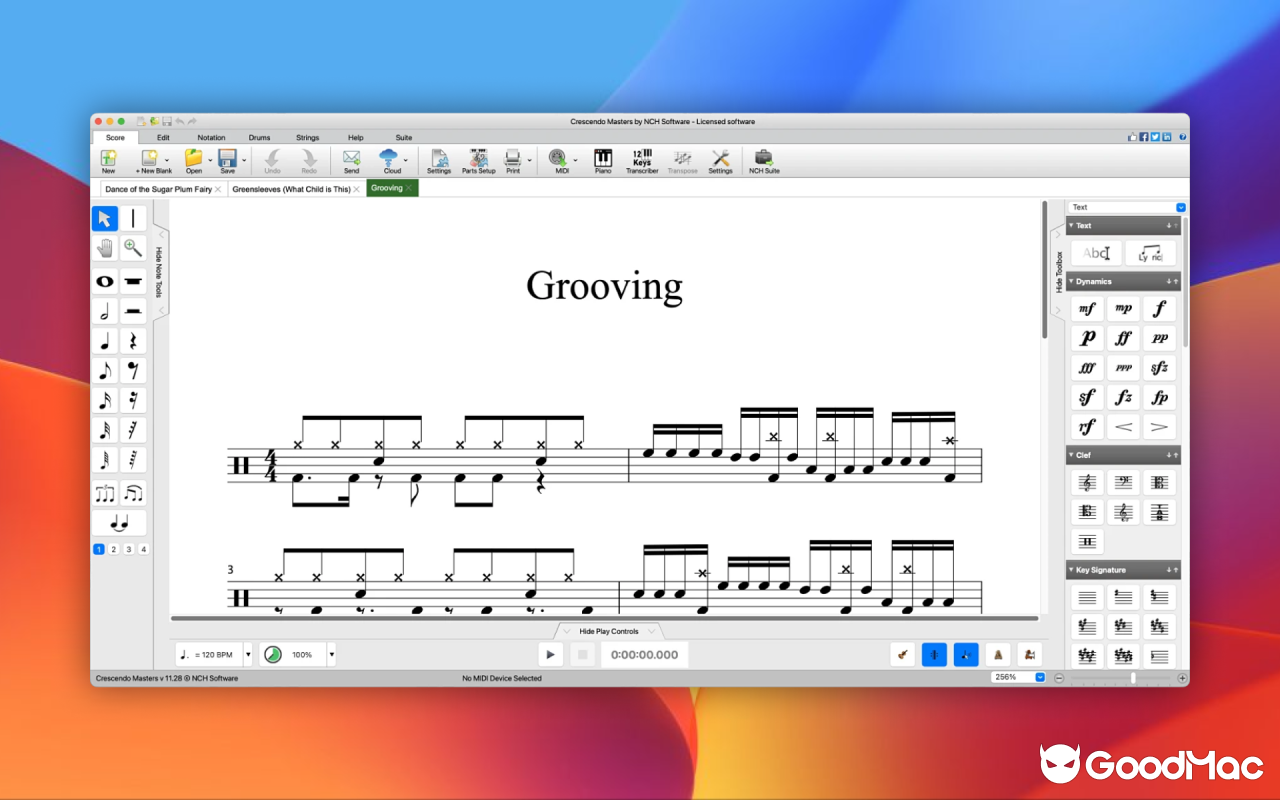The image size is (1280, 800).
Task: Open the 12 Keys Transcriber
Action: click(x=641, y=161)
